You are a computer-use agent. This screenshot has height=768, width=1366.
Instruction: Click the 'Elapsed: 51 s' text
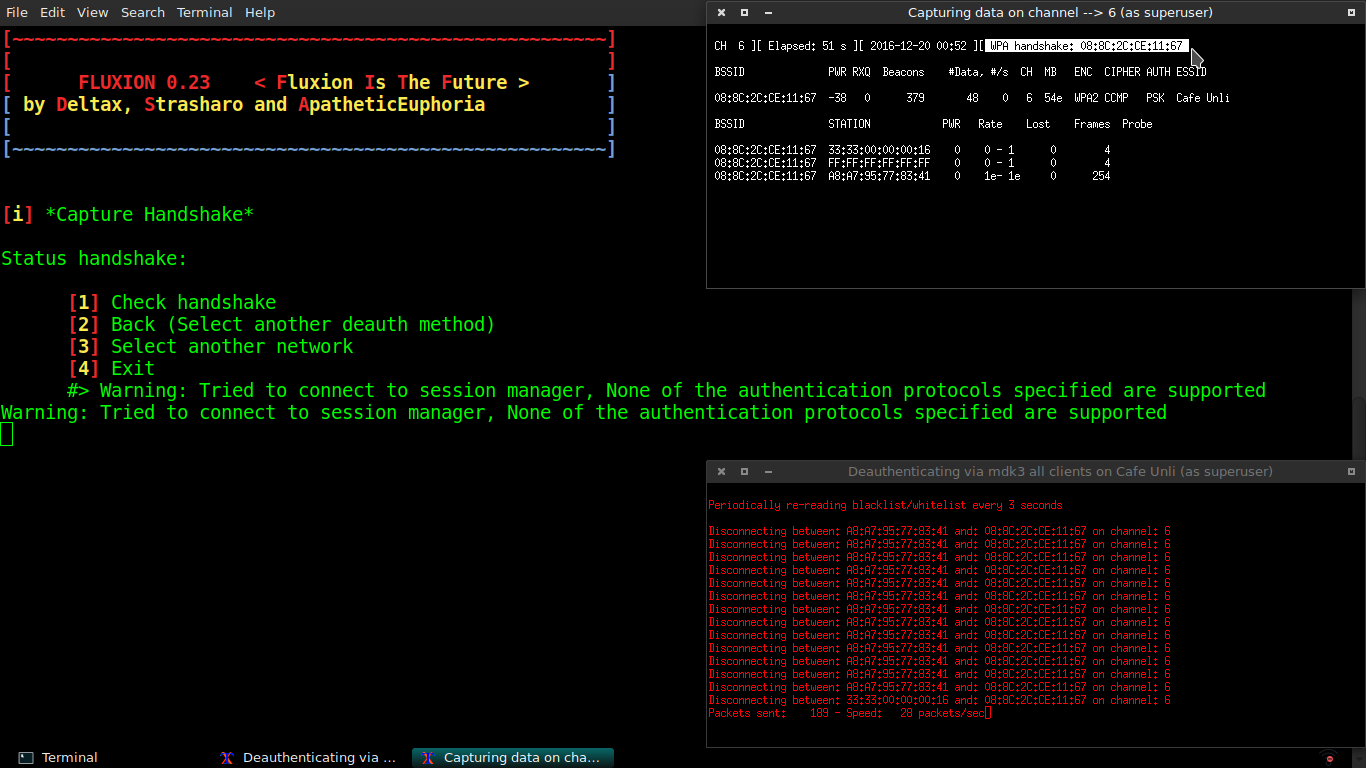point(807,46)
